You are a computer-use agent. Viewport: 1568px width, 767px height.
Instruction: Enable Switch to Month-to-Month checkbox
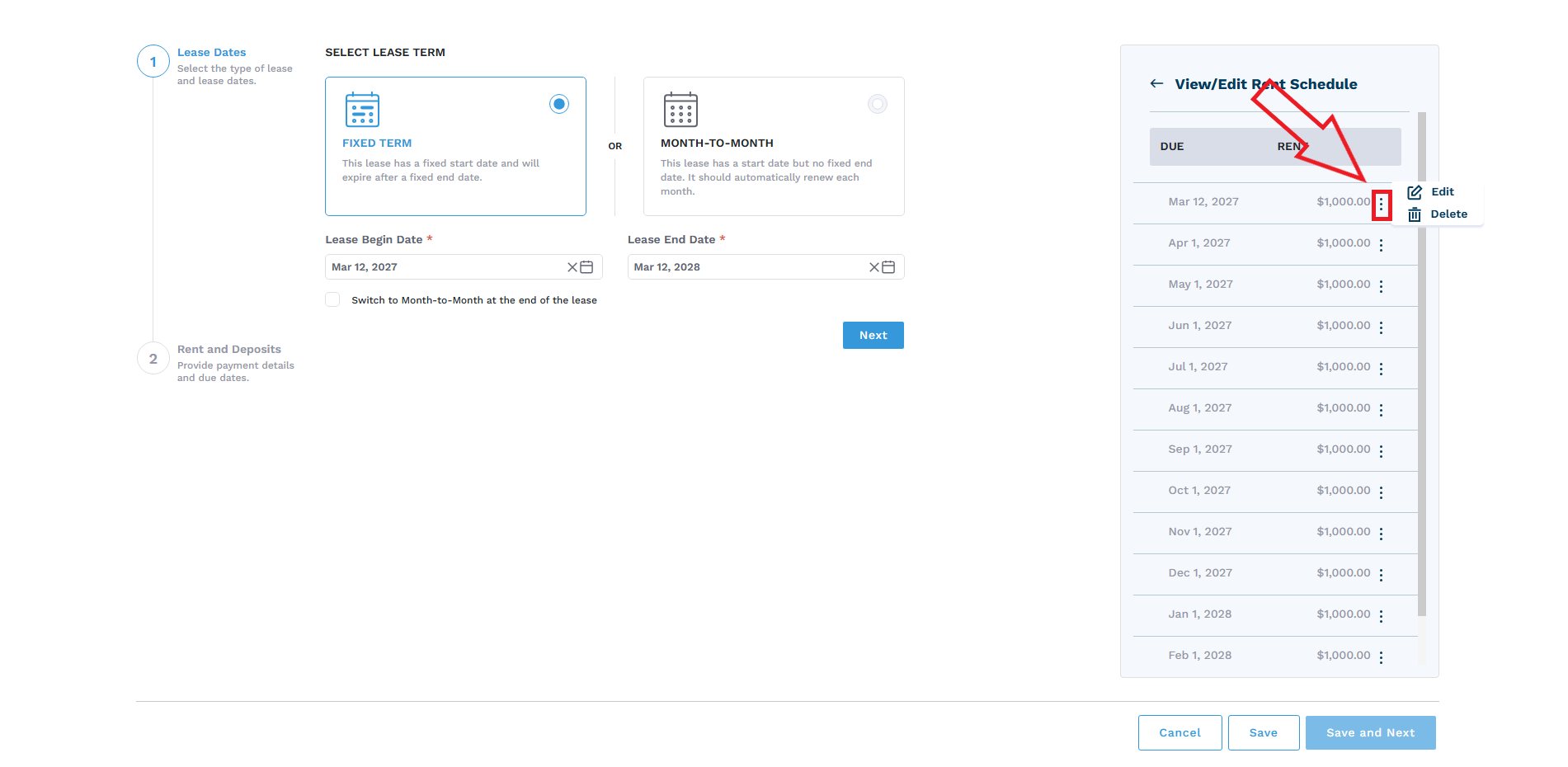pyautogui.click(x=332, y=299)
